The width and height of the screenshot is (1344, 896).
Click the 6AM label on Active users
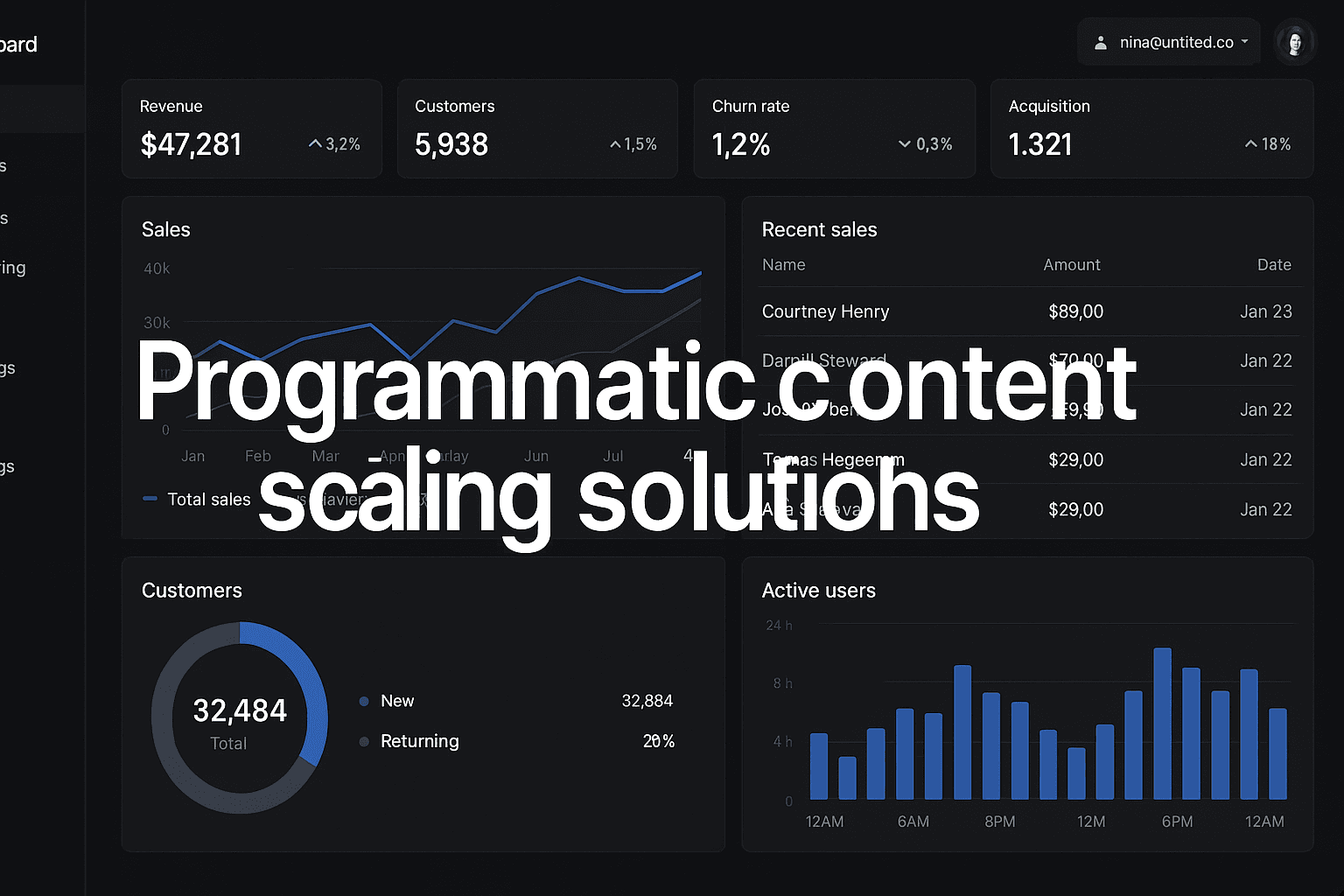(913, 822)
